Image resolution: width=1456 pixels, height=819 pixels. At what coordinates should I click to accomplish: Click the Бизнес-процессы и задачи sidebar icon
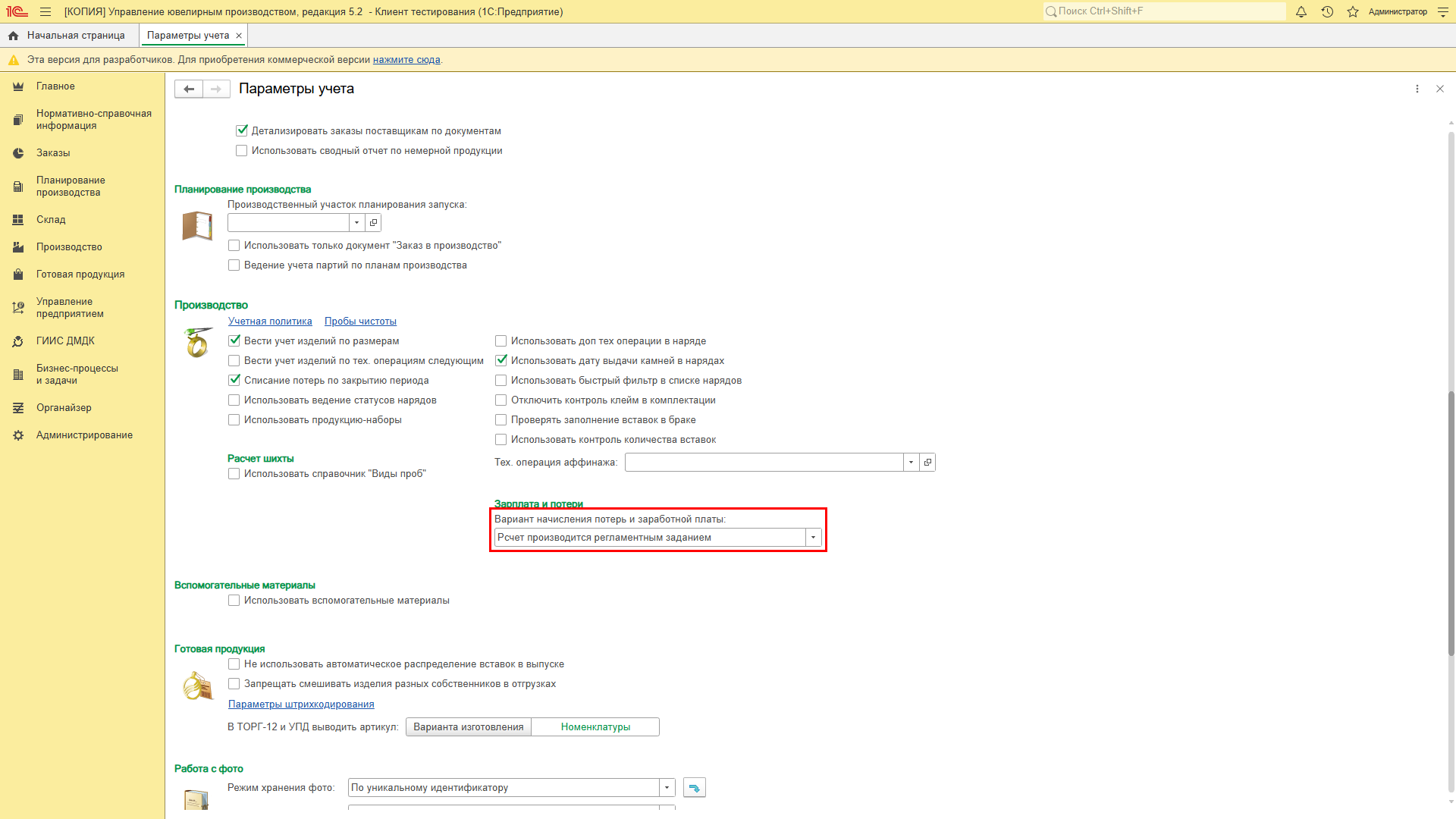(x=18, y=375)
